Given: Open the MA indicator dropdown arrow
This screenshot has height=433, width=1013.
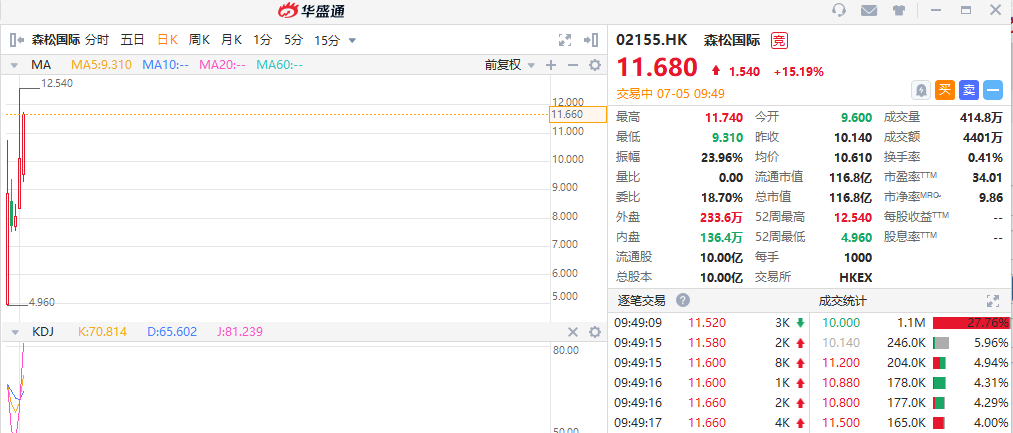Looking at the screenshot, I should pos(14,65).
